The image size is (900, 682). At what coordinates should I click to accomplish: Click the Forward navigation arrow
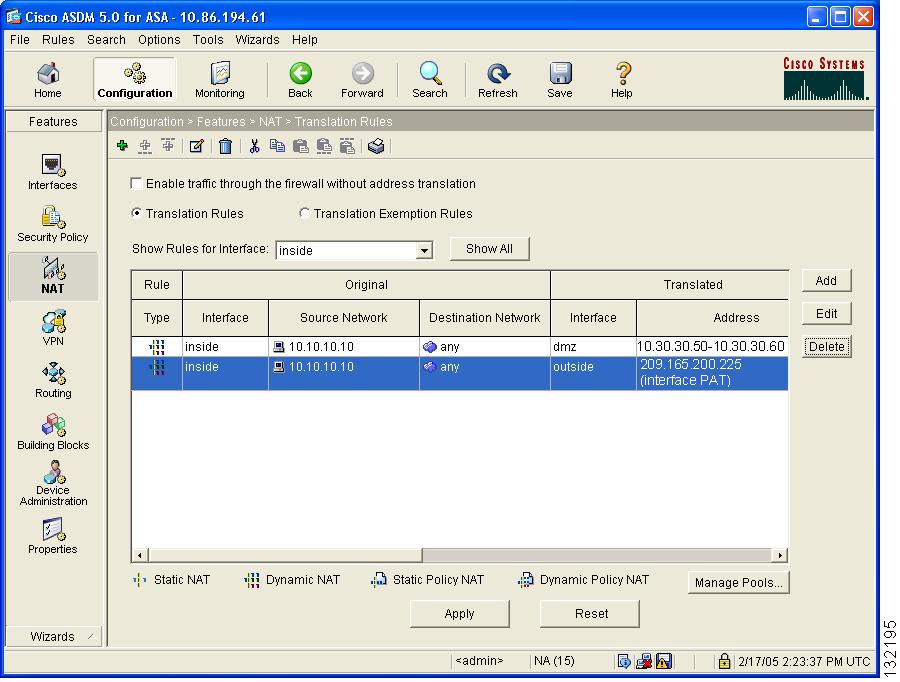coord(362,80)
